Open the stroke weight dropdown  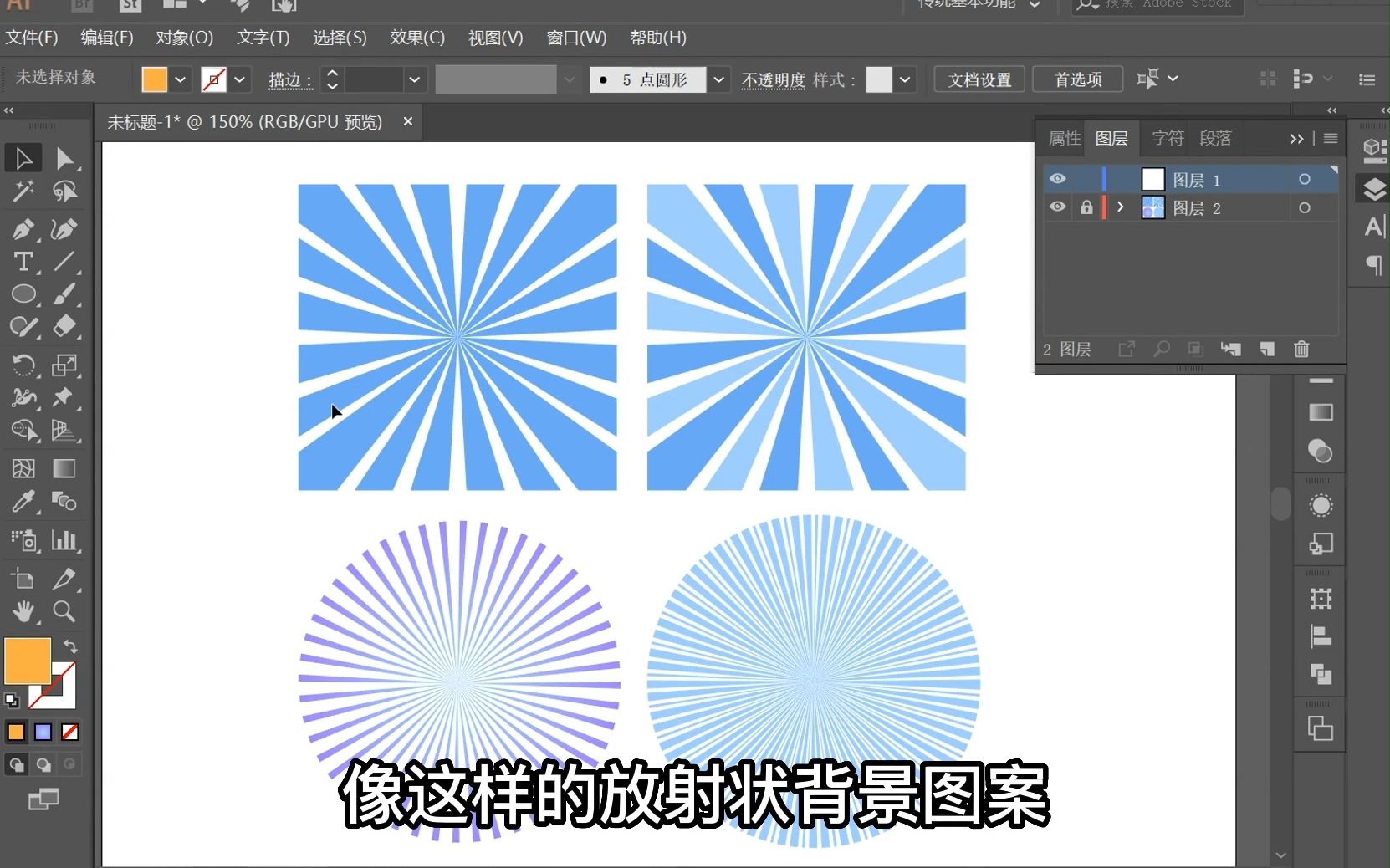(x=415, y=79)
